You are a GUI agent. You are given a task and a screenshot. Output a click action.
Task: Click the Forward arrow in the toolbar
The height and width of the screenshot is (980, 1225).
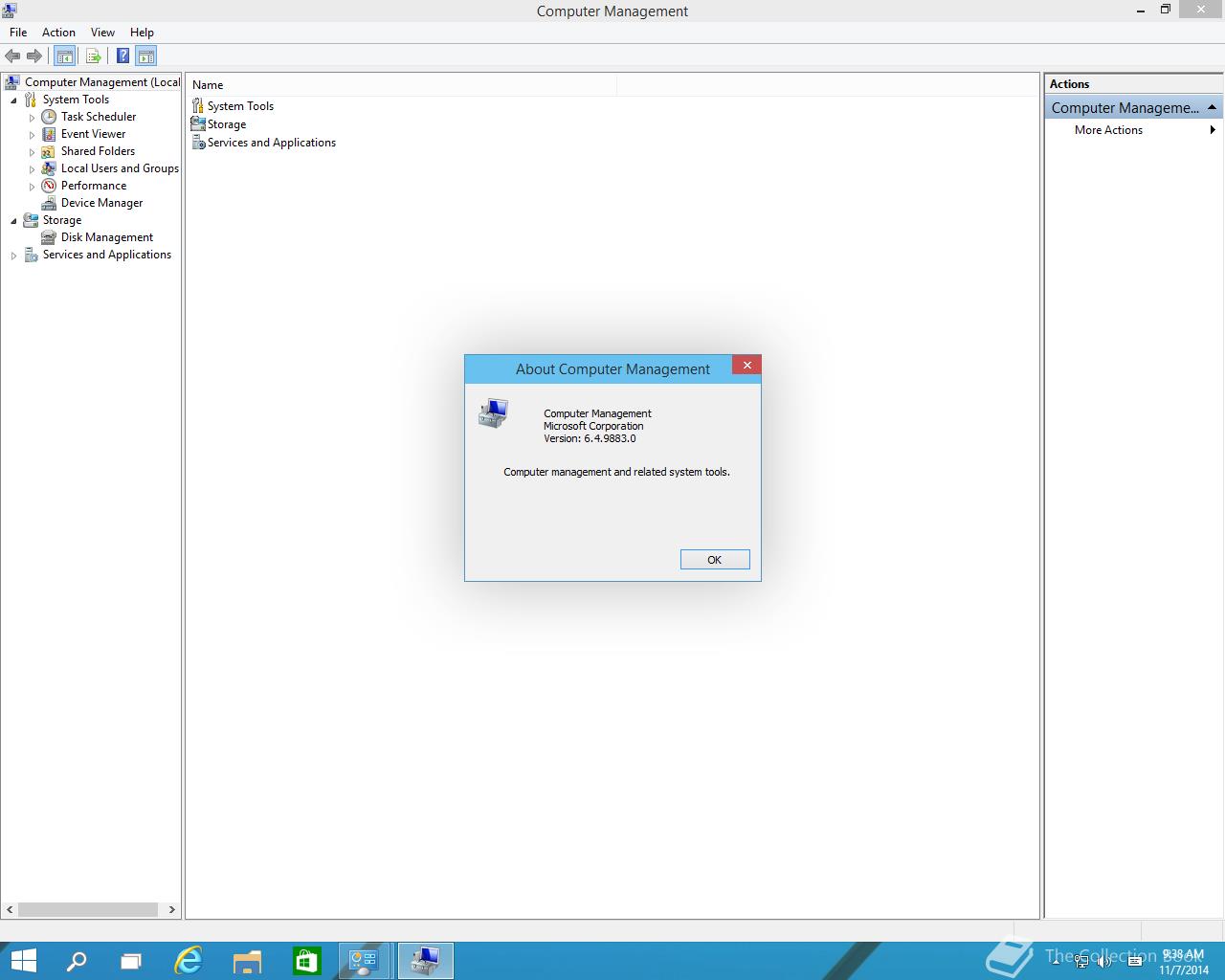click(x=34, y=56)
